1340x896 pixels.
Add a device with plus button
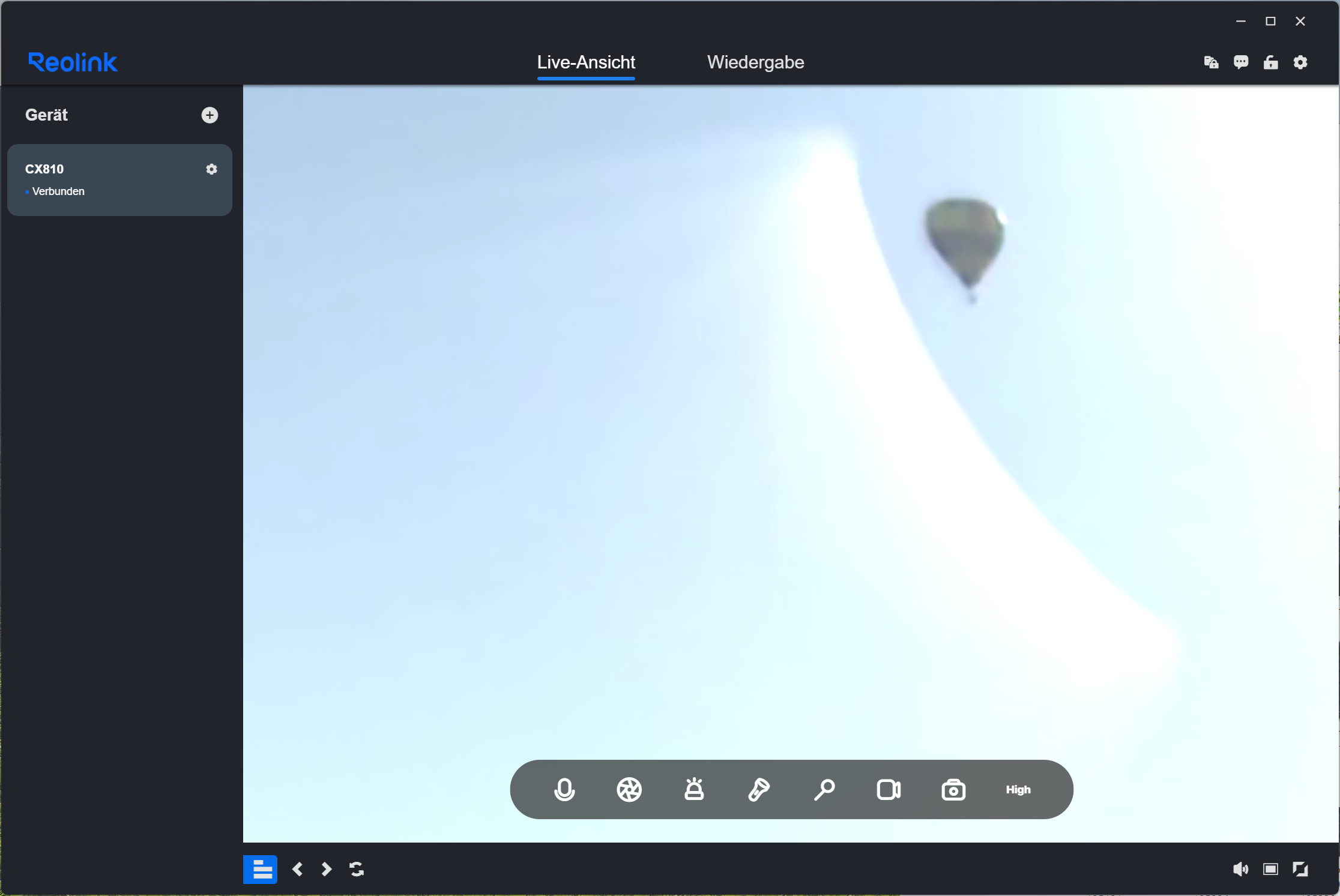(210, 115)
